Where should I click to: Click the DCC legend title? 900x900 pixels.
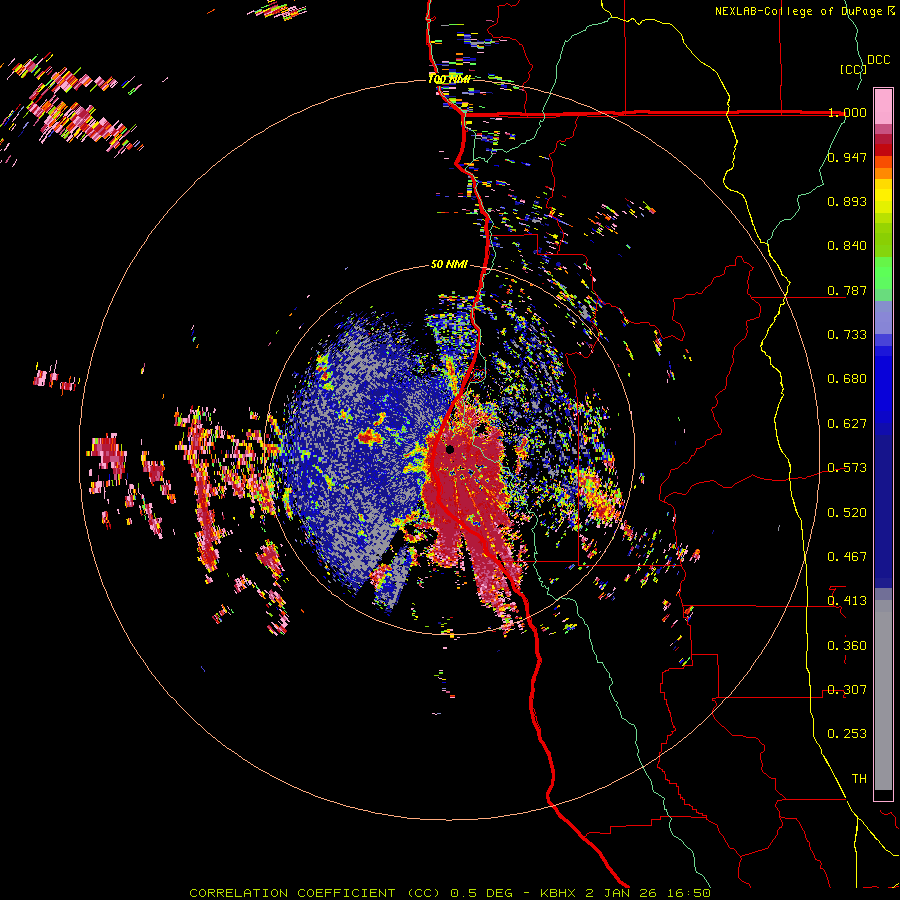[878, 60]
